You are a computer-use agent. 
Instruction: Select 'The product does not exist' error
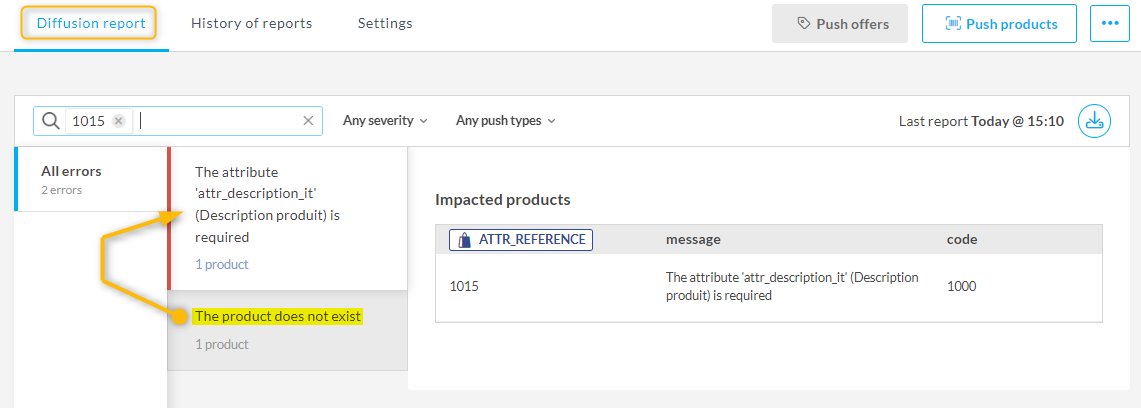point(278,317)
